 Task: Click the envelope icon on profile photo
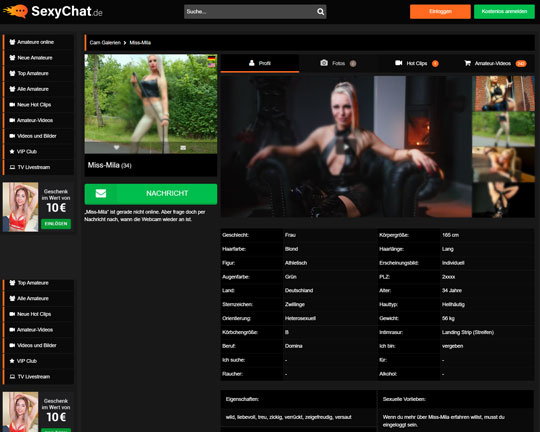click(x=183, y=148)
